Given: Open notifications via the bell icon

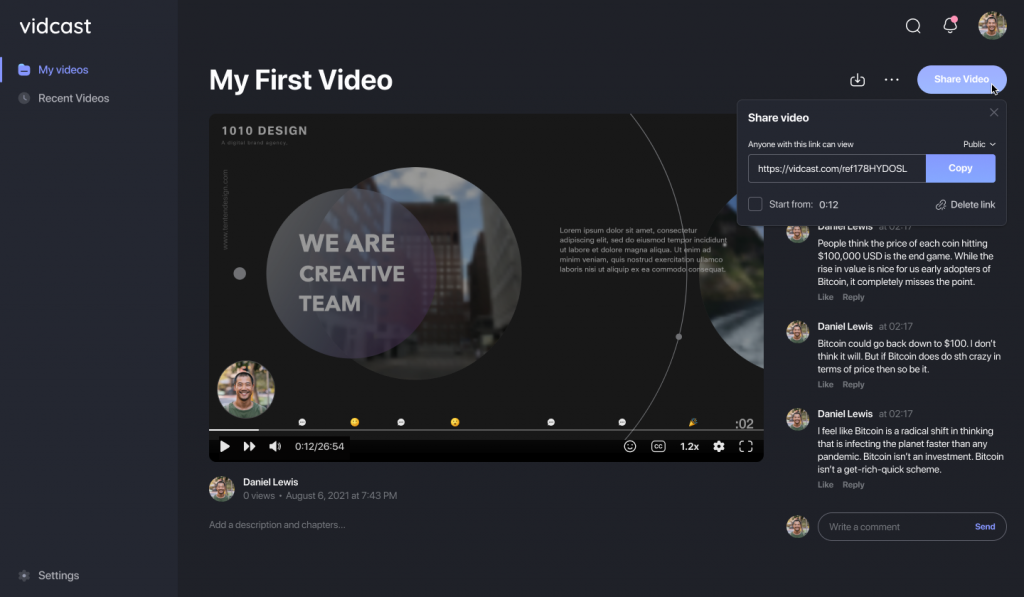Looking at the screenshot, I should pos(950,26).
